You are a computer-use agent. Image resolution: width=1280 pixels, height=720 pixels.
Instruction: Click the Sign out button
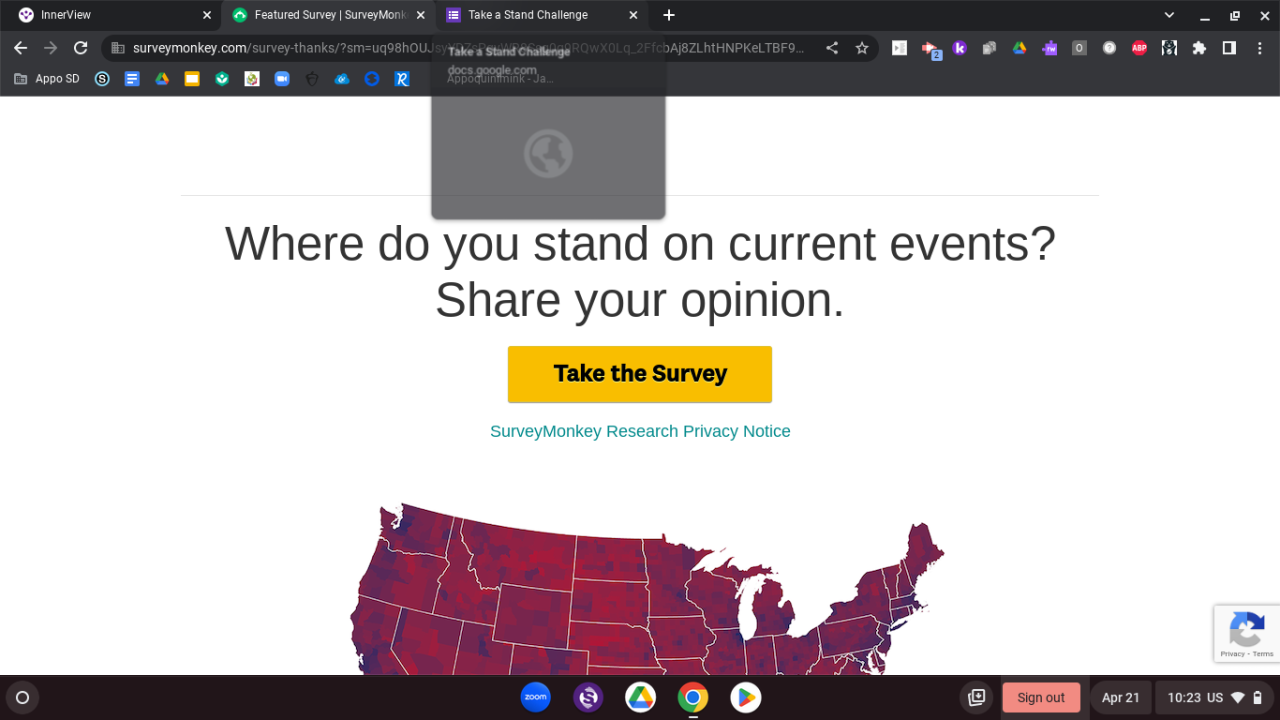pos(1041,697)
